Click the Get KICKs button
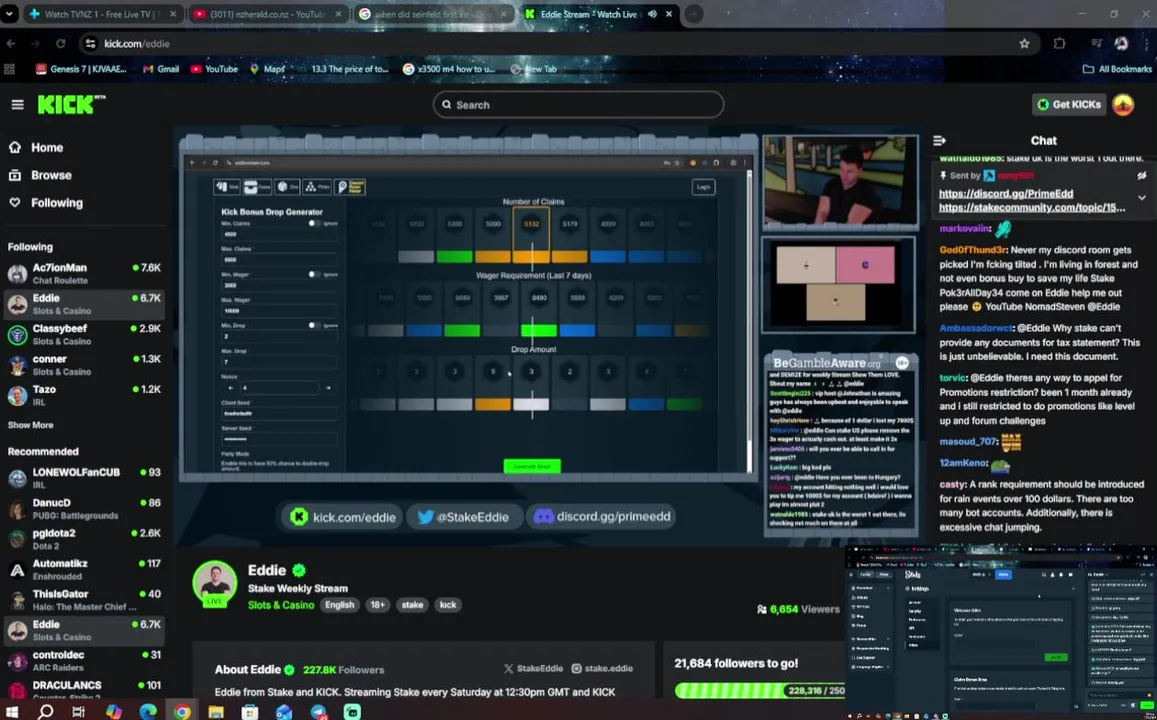The width and height of the screenshot is (1157, 720). (1068, 105)
